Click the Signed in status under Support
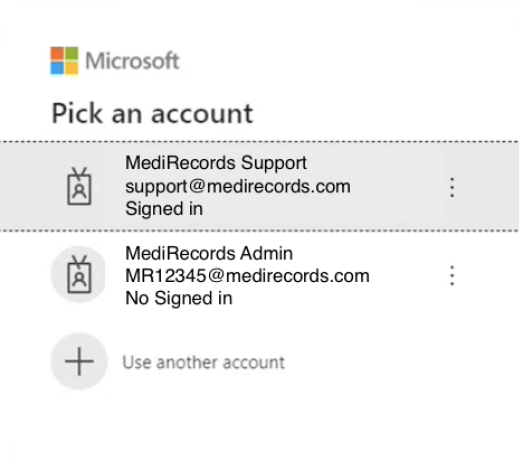This screenshot has height=463, width=519. 164,209
